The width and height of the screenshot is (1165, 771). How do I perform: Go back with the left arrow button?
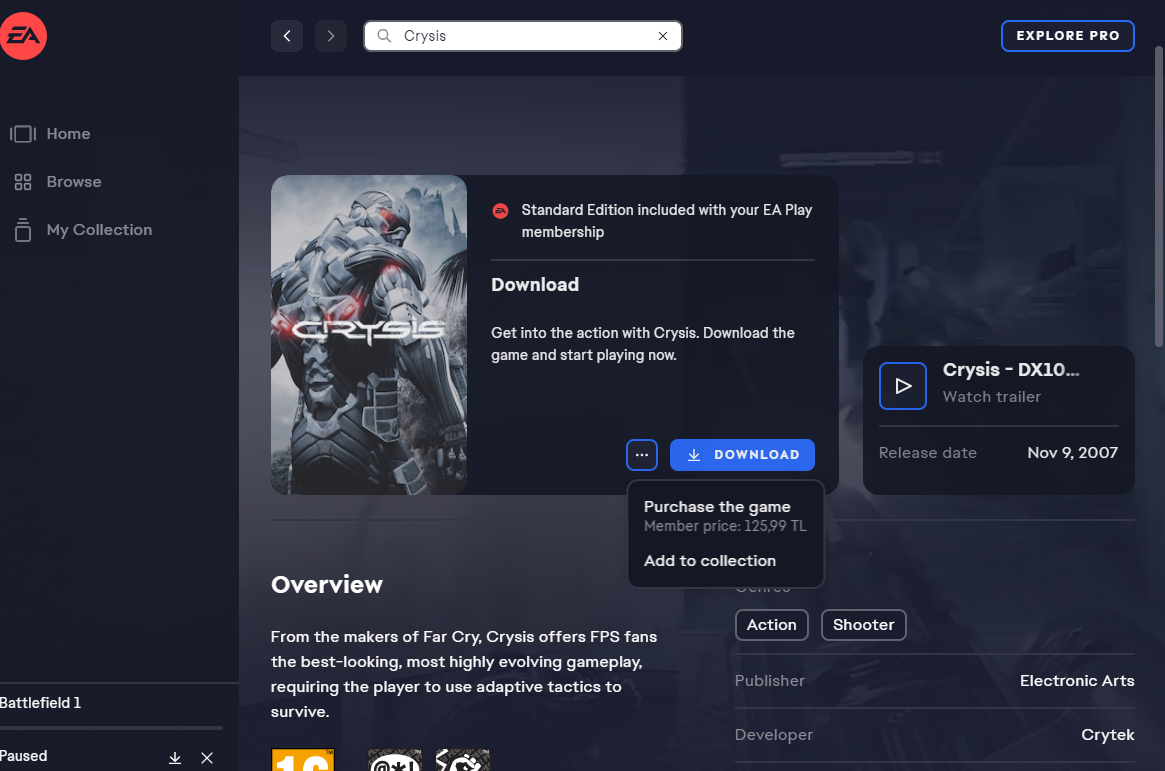pos(287,36)
